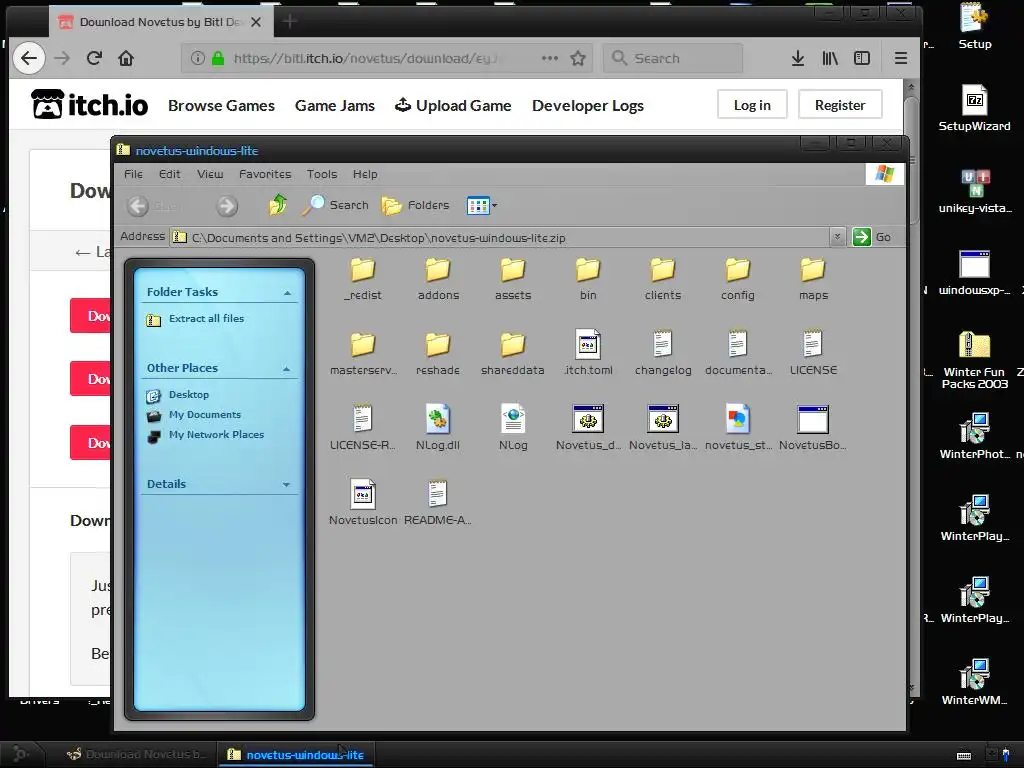Image resolution: width=1024 pixels, height=768 pixels.
Task: Select the NLog config file
Action: pos(513,429)
